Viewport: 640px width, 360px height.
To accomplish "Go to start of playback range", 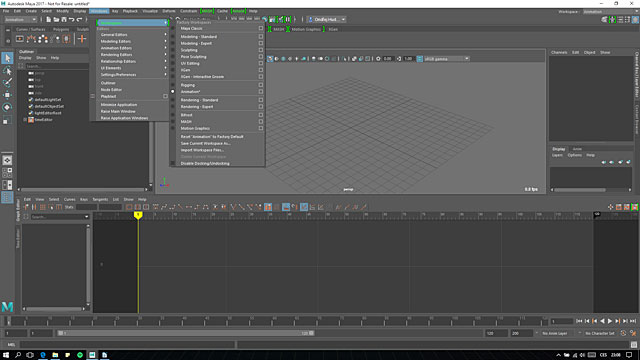I will click(579, 321).
